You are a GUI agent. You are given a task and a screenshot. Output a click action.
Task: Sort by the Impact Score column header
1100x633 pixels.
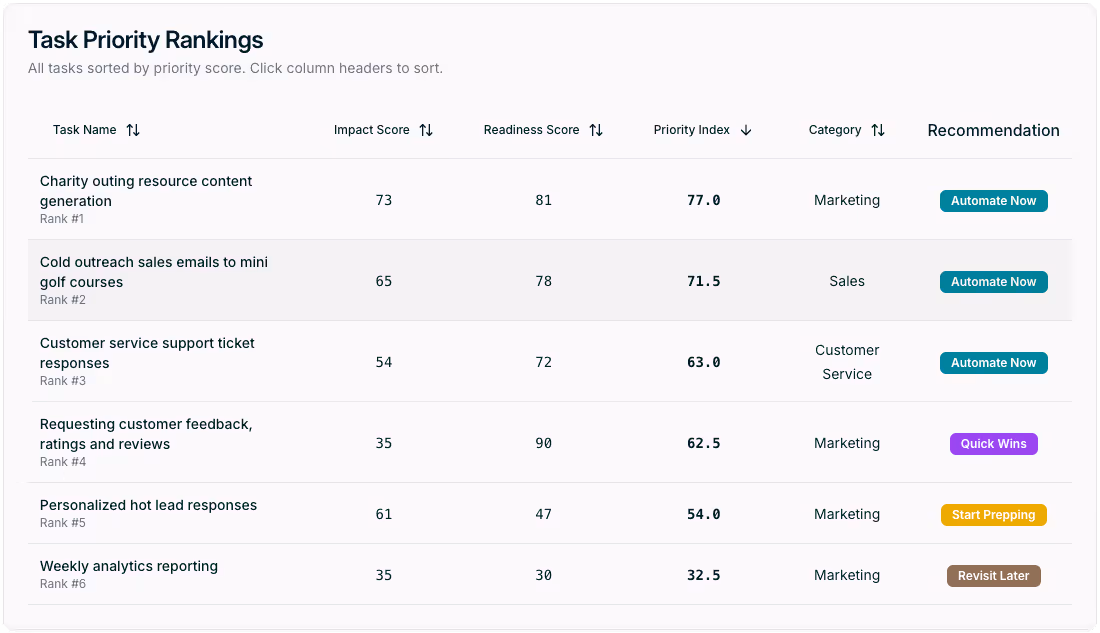[x=372, y=130]
